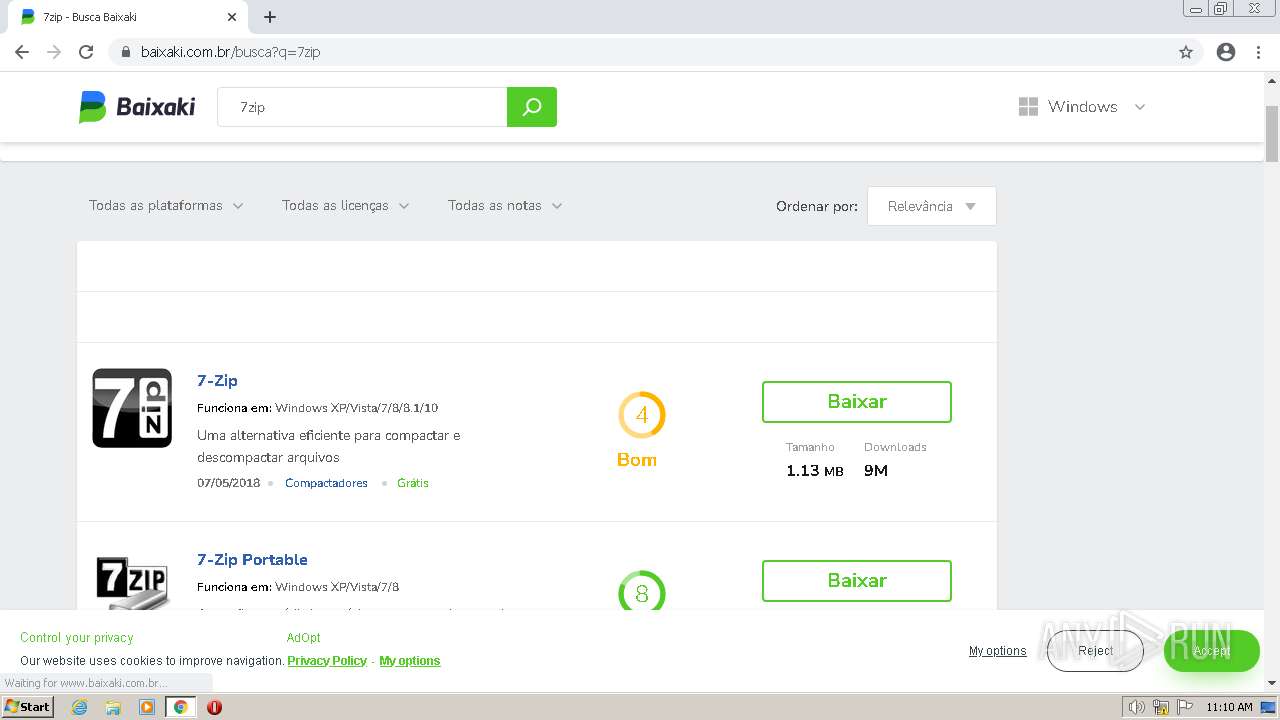This screenshot has width=1280, height=720.
Task: Click the padlock site info icon
Action: pos(126,52)
